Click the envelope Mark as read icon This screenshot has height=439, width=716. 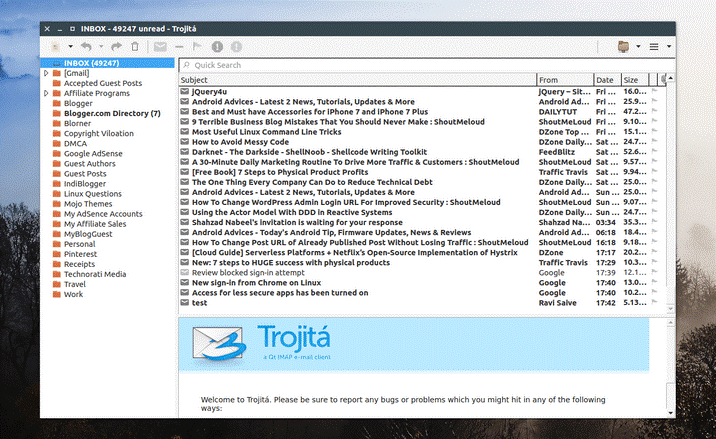[160, 47]
